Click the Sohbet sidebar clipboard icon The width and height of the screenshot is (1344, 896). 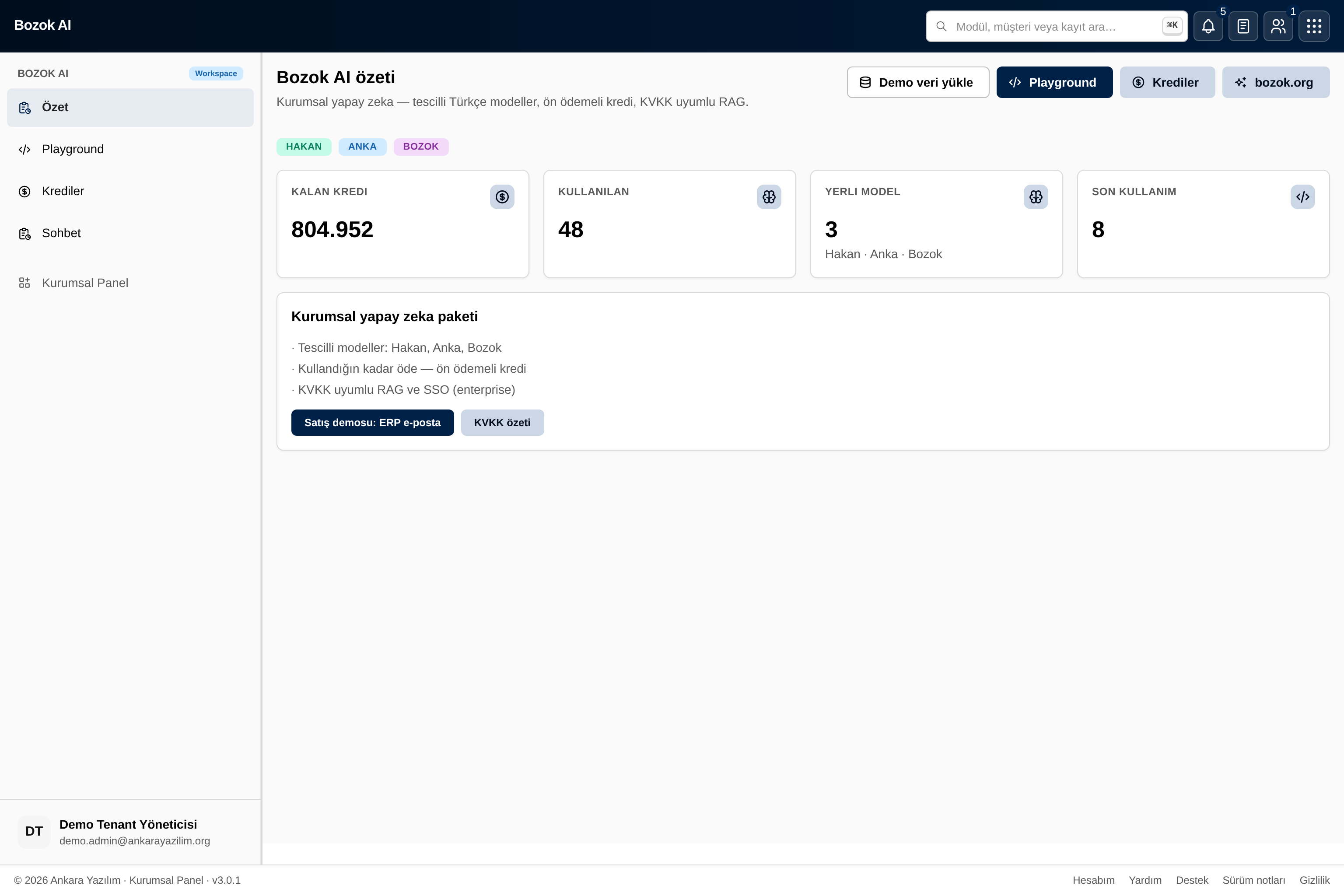pos(24,234)
